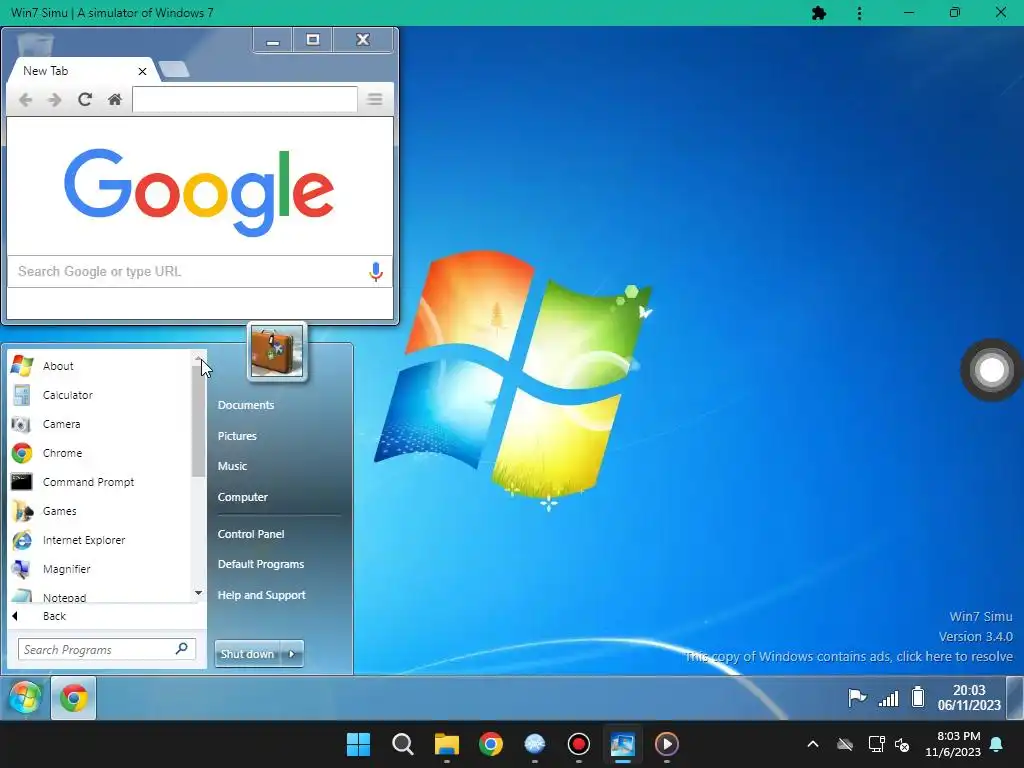The width and height of the screenshot is (1024, 768).
Task: Click Google logo in Chrome window
Action: (x=199, y=192)
